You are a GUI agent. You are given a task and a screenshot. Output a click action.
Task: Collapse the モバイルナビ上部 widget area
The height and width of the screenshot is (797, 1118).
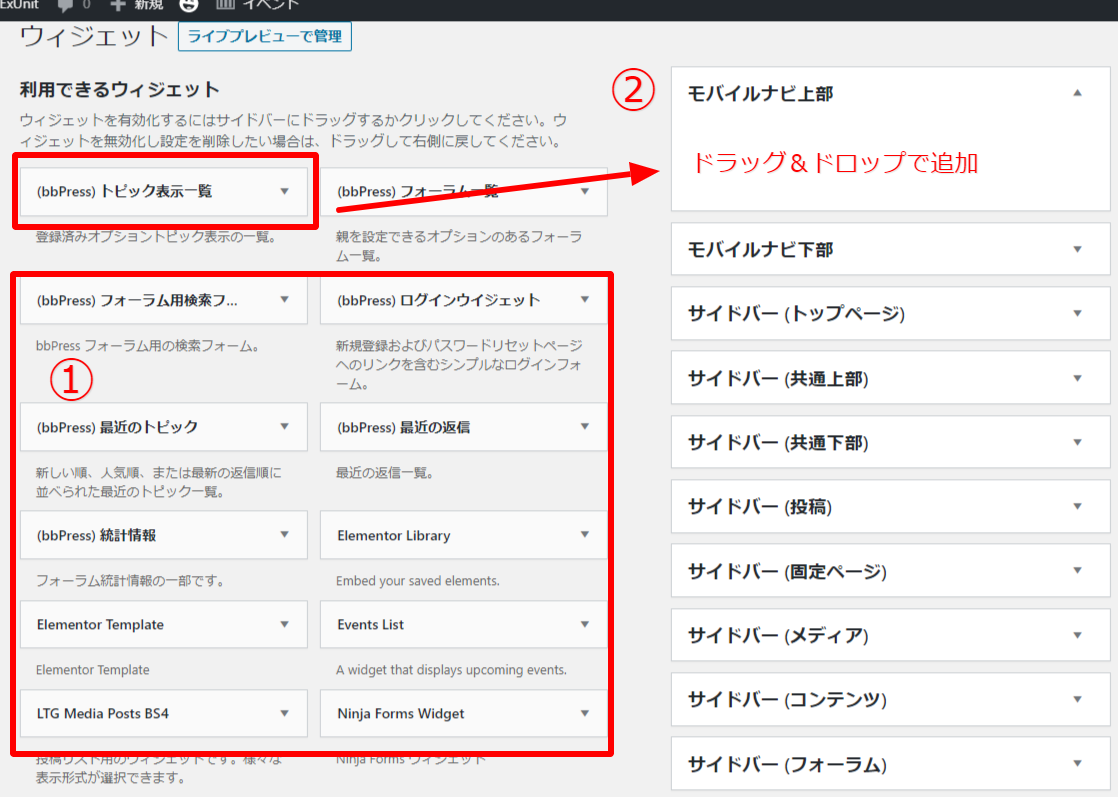[x=1077, y=93]
